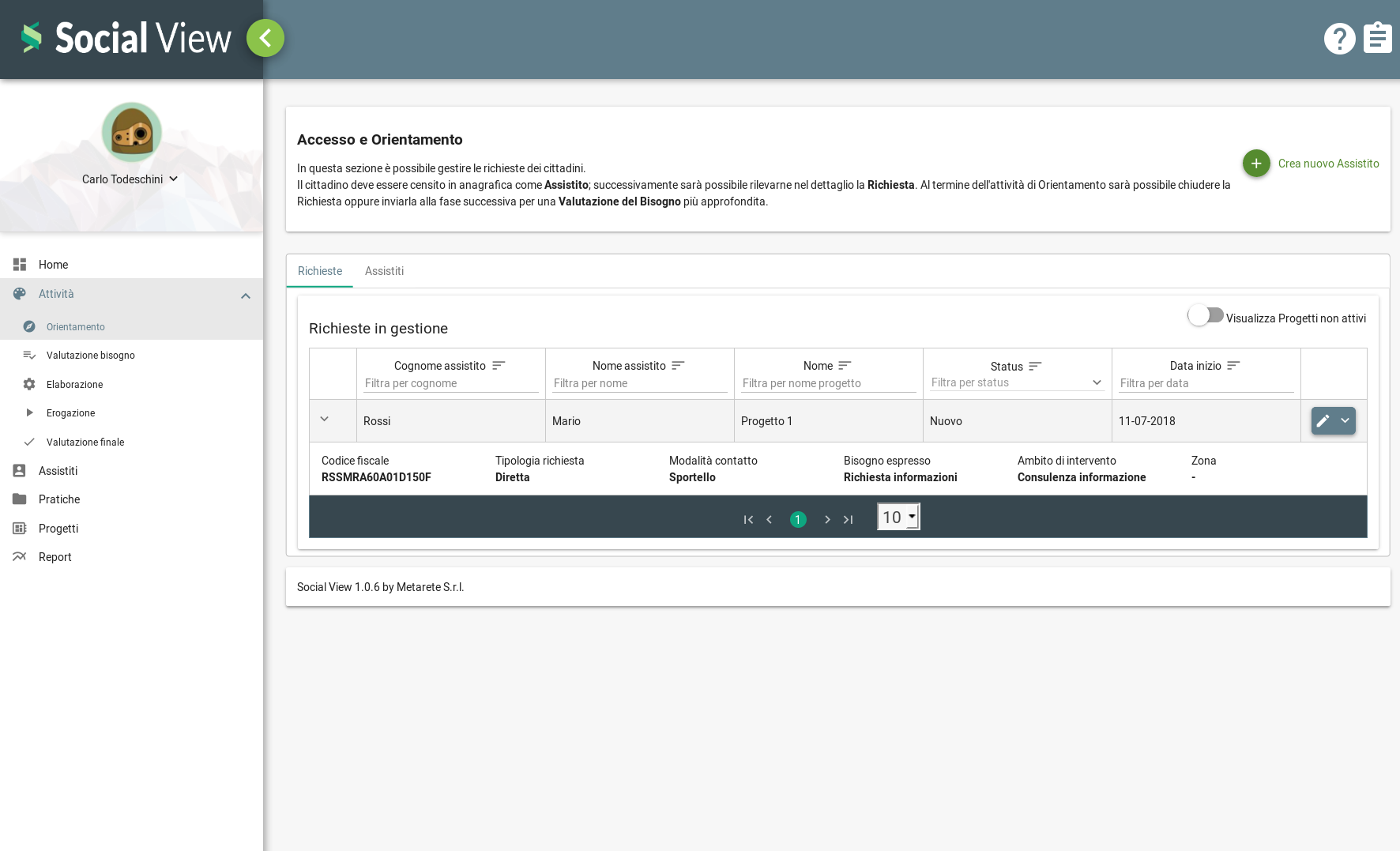Click Crea nuovo Assistito link
The width and height of the screenshot is (1400, 851).
pos(1328,164)
